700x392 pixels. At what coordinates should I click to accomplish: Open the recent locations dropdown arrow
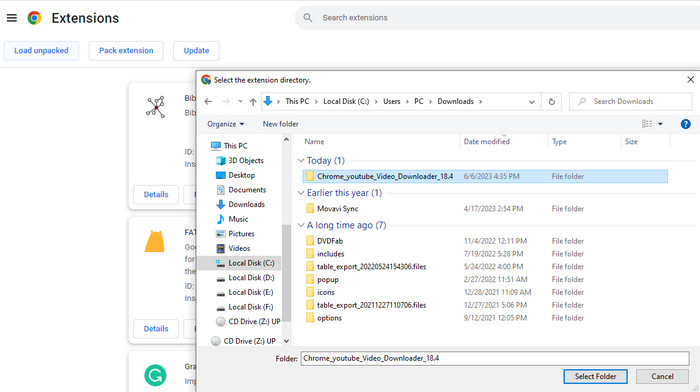tap(240, 101)
